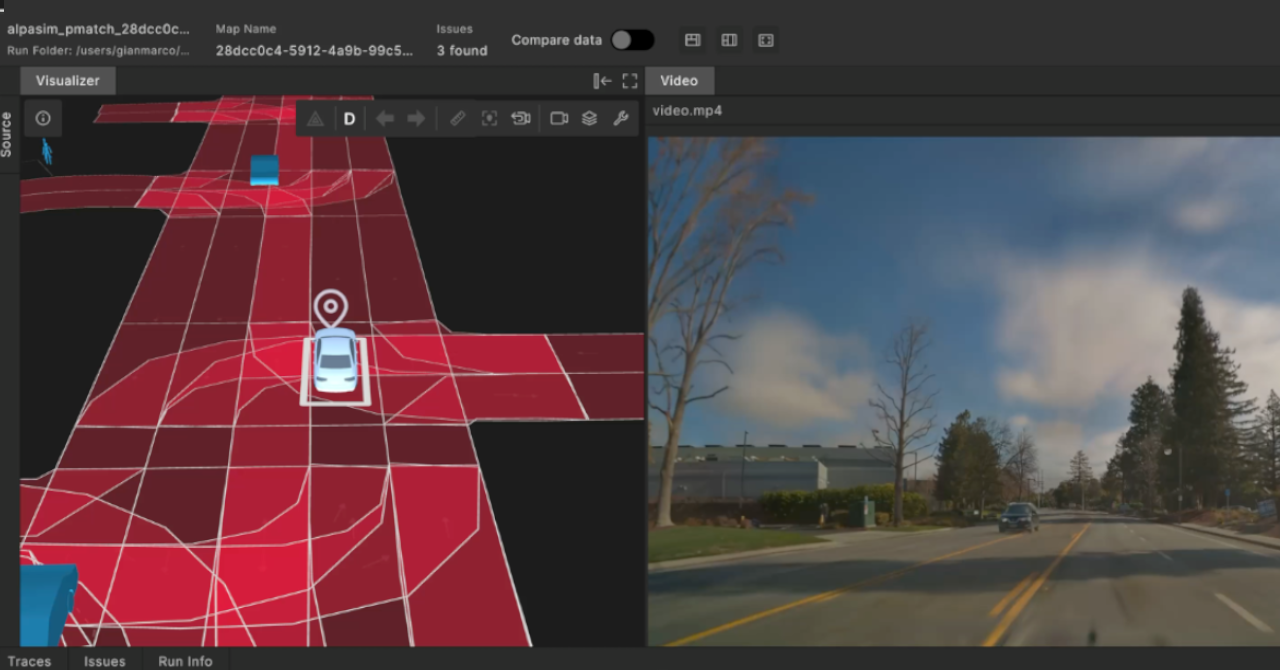Click the video camera view icon
The width and height of the screenshot is (1280, 670).
click(x=559, y=119)
